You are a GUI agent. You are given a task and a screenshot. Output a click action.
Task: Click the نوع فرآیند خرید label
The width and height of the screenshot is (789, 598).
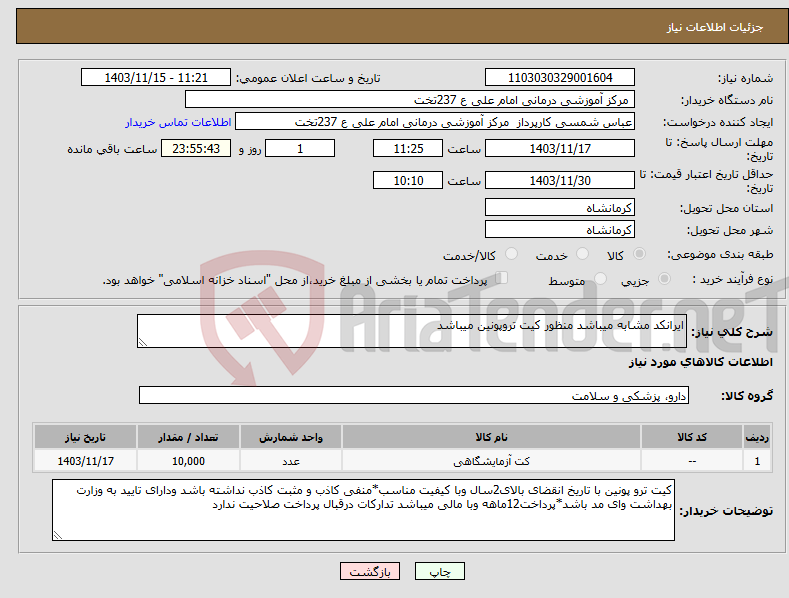733,279
